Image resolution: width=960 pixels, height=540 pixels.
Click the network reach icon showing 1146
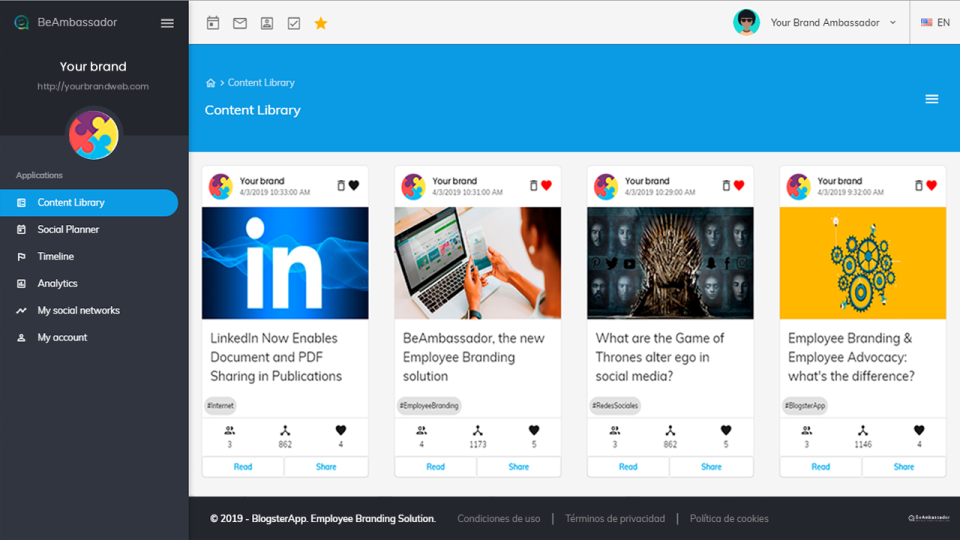point(863,430)
